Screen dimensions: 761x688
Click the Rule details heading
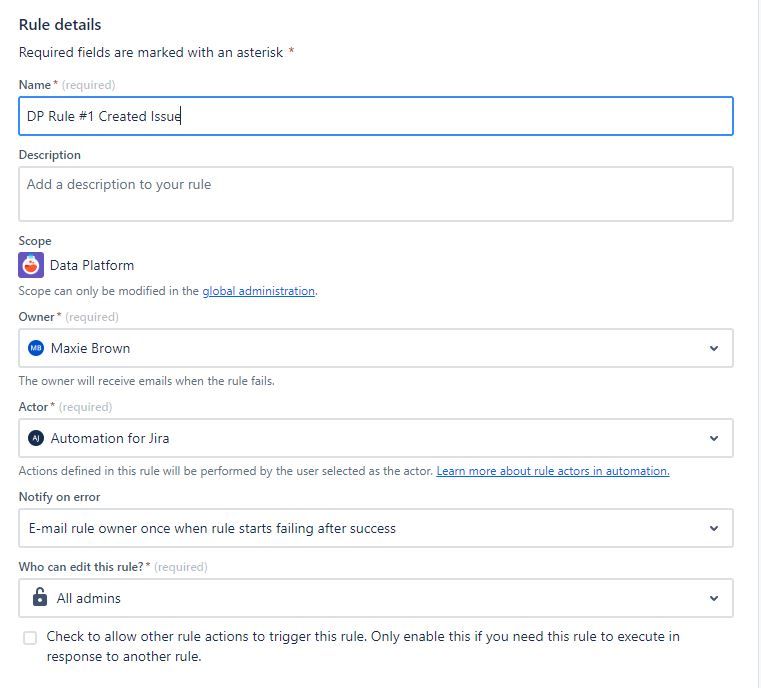pos(60,24)
